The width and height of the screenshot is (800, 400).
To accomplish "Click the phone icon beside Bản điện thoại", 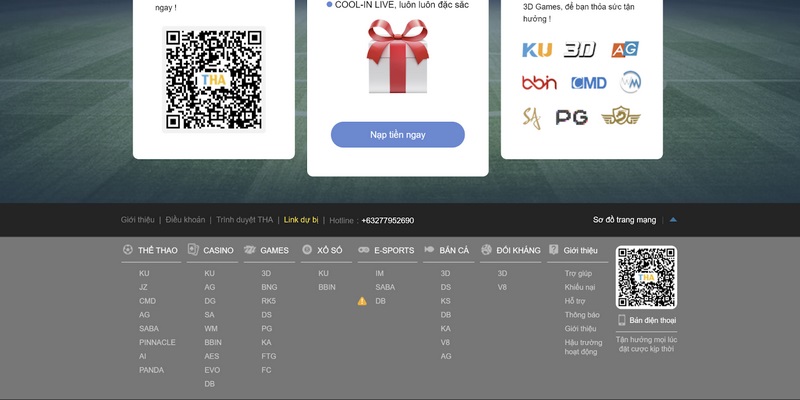I will [x=622, y=320].
